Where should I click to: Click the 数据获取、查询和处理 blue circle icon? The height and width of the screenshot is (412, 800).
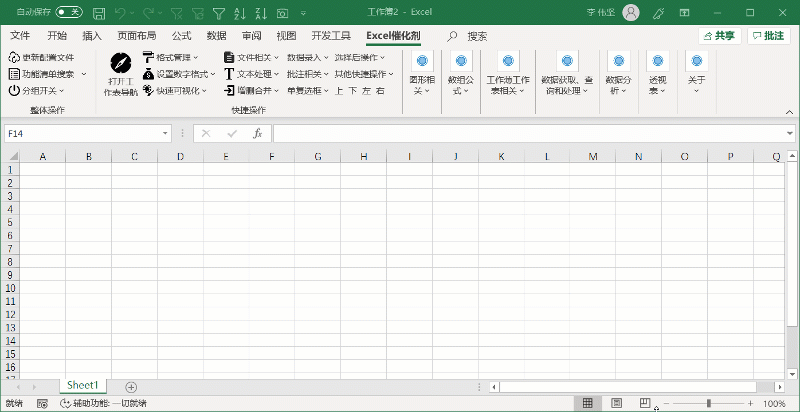tap(567, 61)
